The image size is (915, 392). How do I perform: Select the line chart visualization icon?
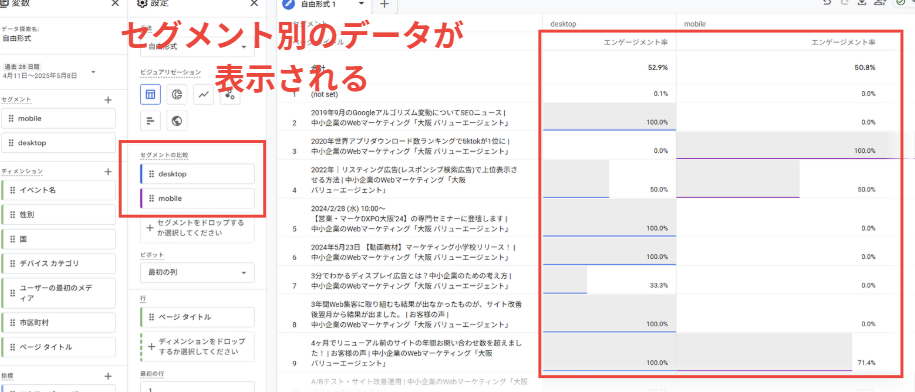point(204,94)
